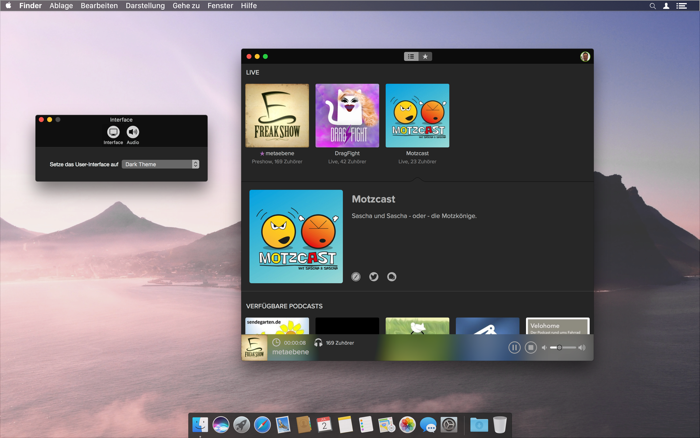Open Launchpad from the dock
This screenshot has width=700, height=438.
point(242,425)
